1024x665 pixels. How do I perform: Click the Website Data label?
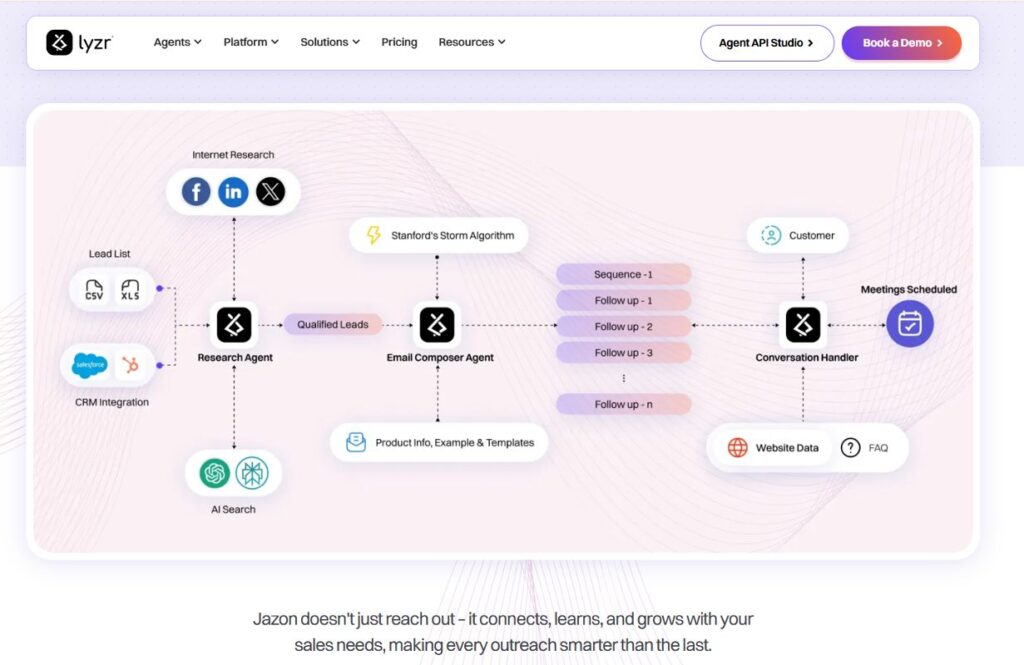pyautogui.click(x=787, y=447)
